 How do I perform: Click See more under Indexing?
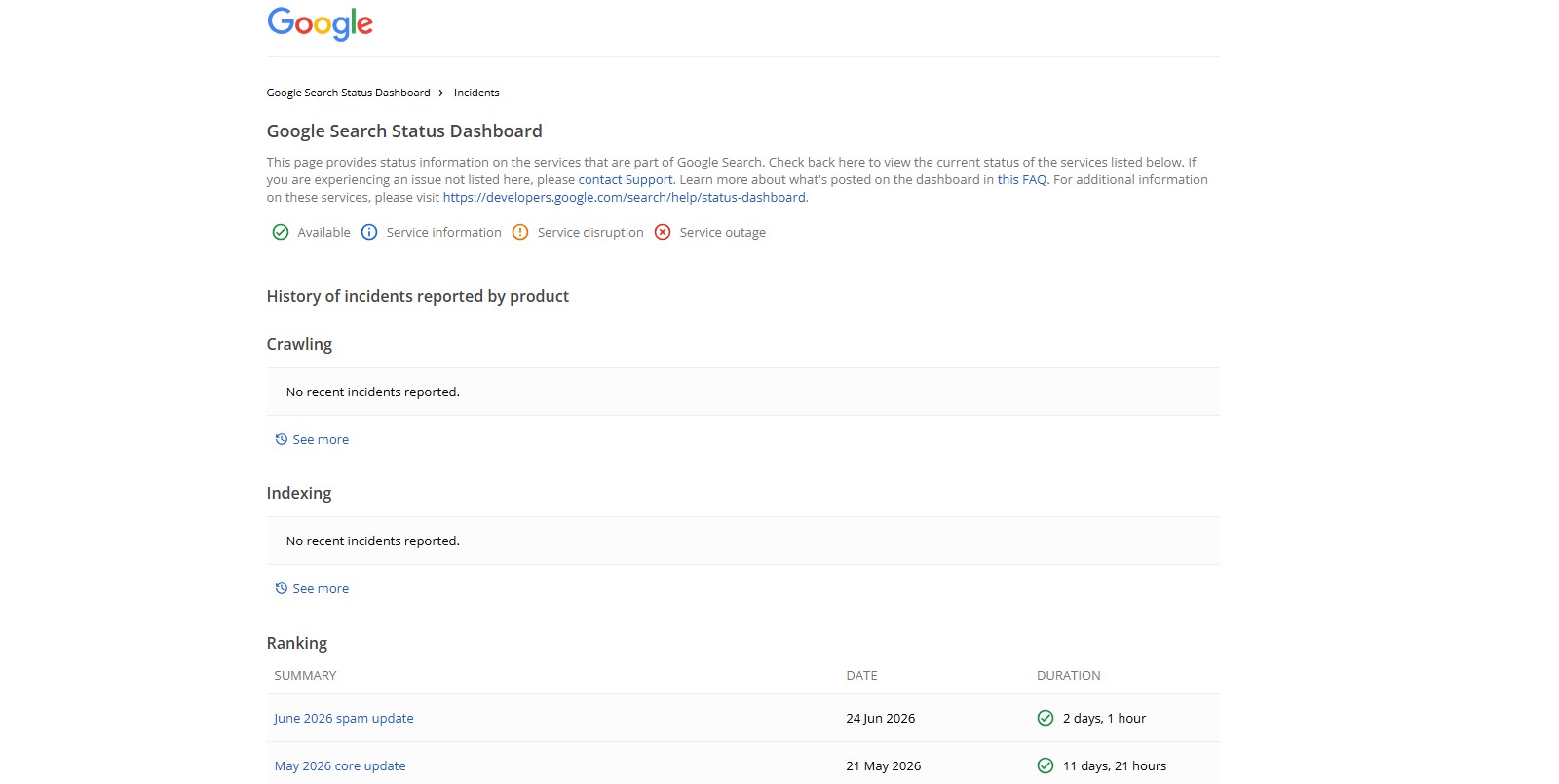pyautogui.click(x=321, y=588)
